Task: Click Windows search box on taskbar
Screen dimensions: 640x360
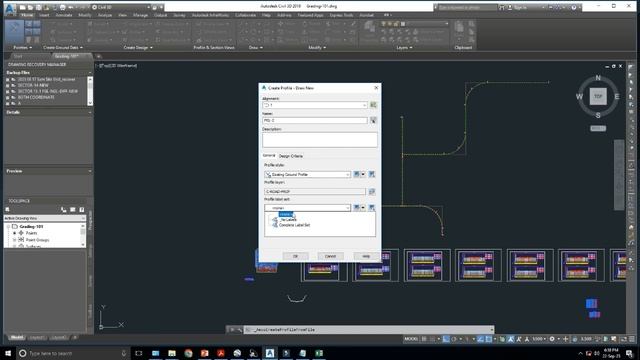Action: [73, 353]
